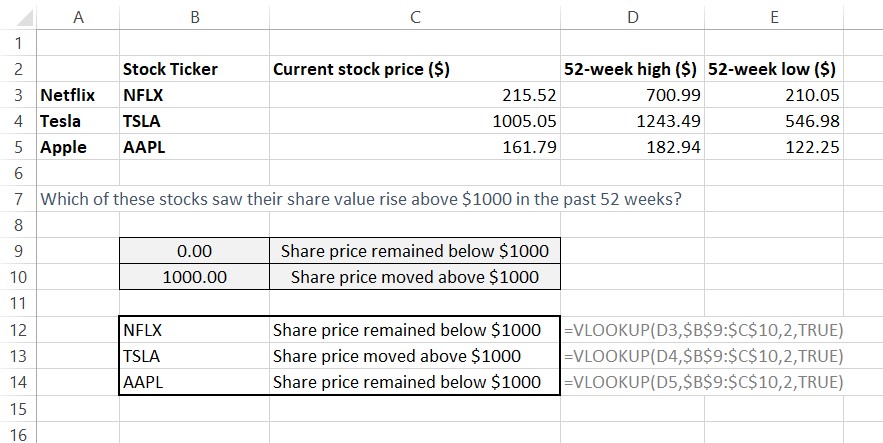Select column D header
This screenshot has width=883, height=443.
(x=632, y=17)
